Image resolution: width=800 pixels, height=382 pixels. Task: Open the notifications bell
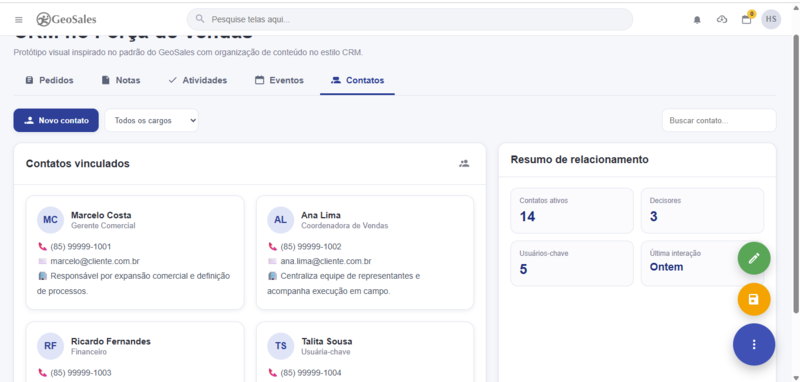pyautogui.click(x=697, y=20)
